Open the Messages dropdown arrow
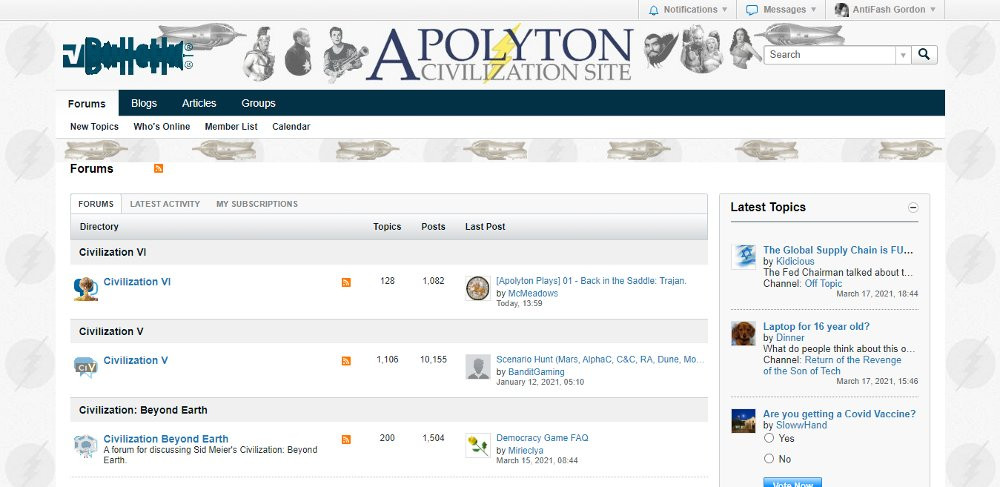Viewport: 1000px width, 487px height. [x=813, y=10]
